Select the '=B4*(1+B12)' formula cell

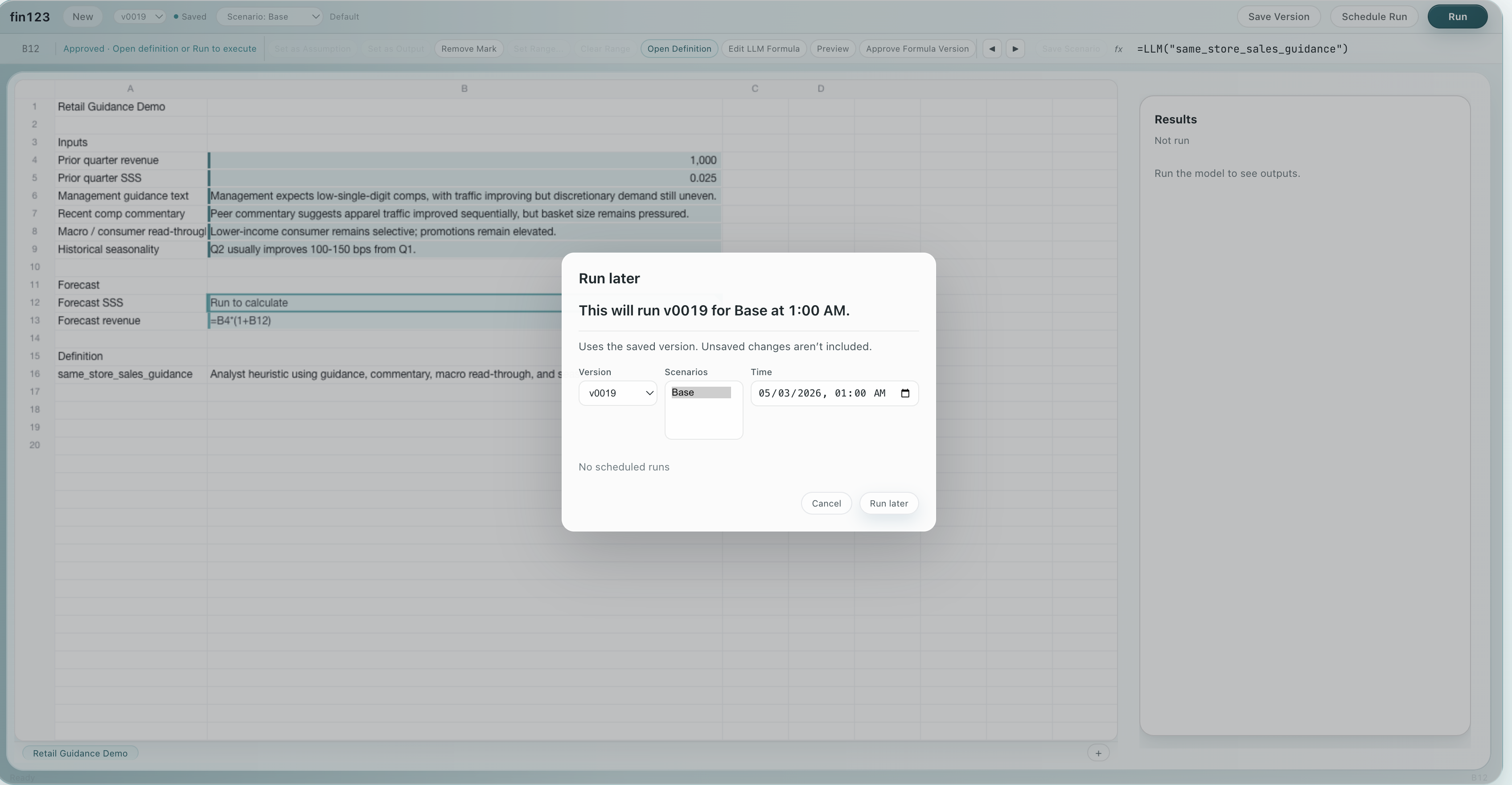pos(384,321)
